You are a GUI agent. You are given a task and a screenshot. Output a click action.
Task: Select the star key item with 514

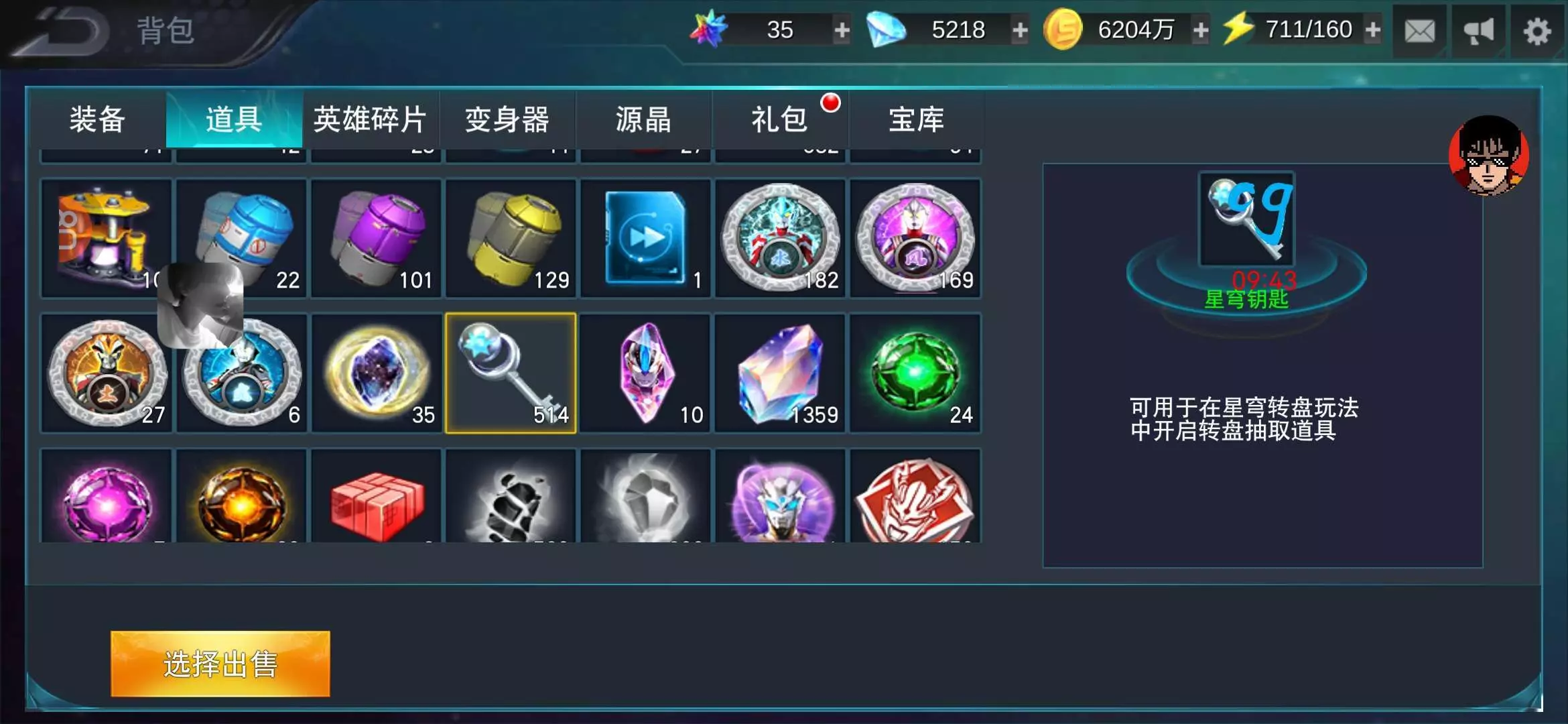coord(511,373)
